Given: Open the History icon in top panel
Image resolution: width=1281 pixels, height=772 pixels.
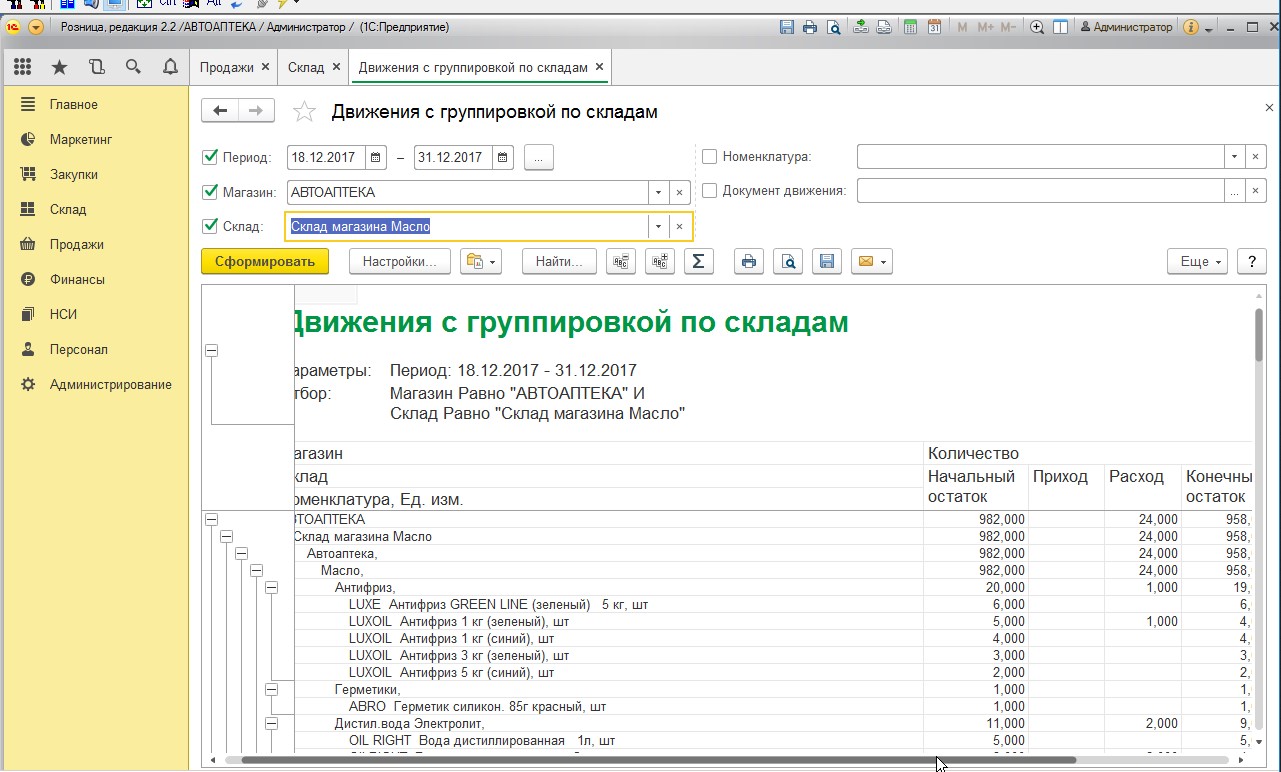Looking at the screenshot, I should (x=96, y=67).
